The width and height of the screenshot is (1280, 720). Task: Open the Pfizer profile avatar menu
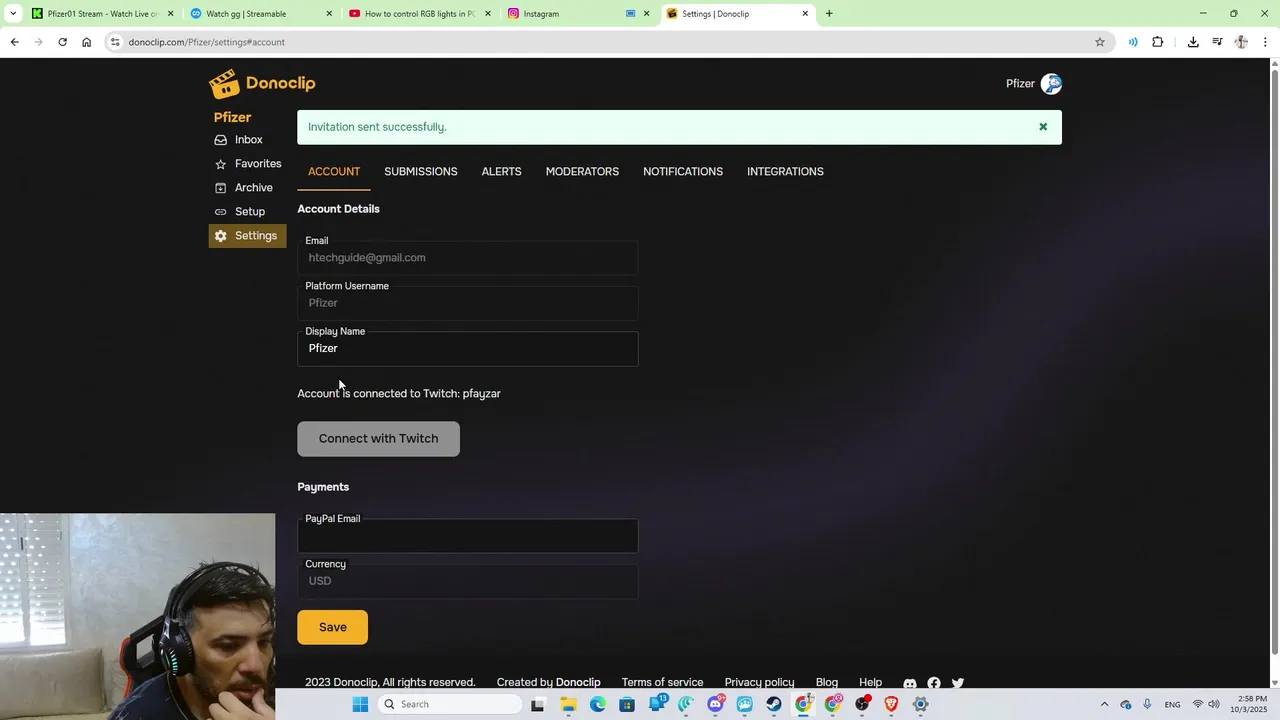point(1051,84)
